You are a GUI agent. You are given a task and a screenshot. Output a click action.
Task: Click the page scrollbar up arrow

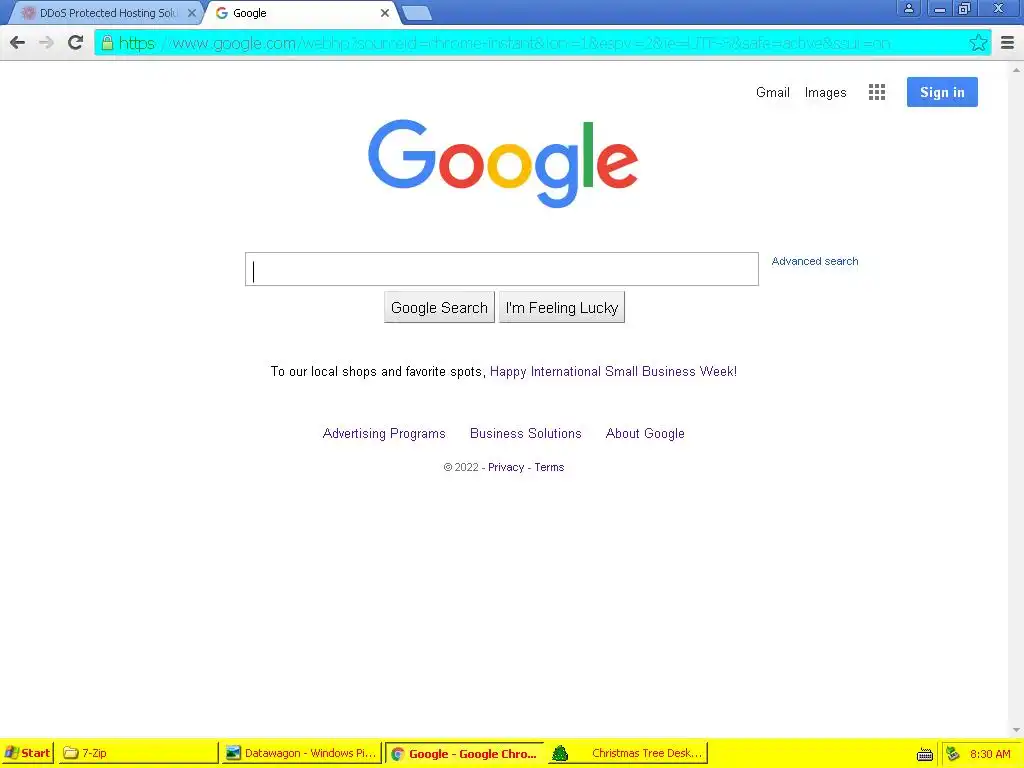[x=1016, y=69]
